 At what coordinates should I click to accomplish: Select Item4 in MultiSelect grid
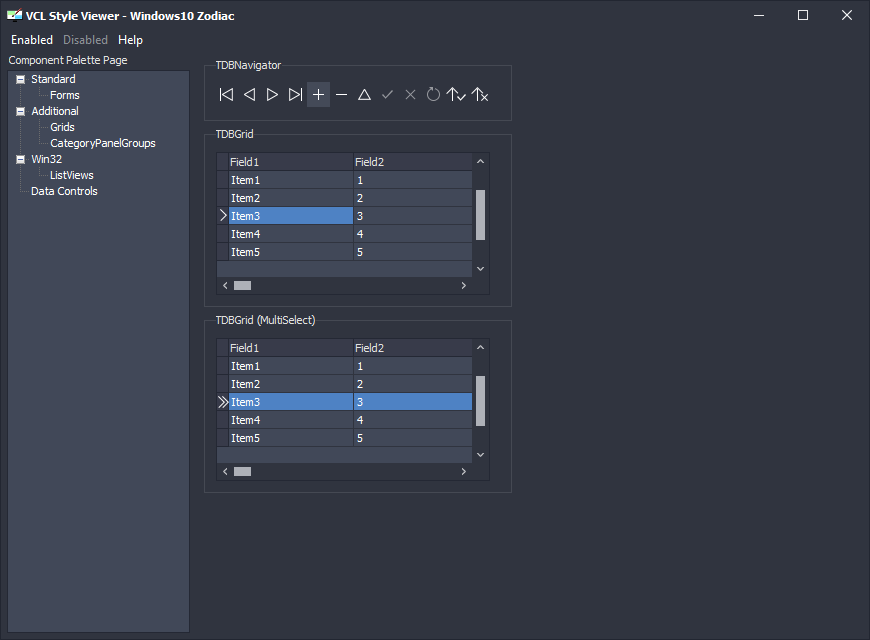291,420
